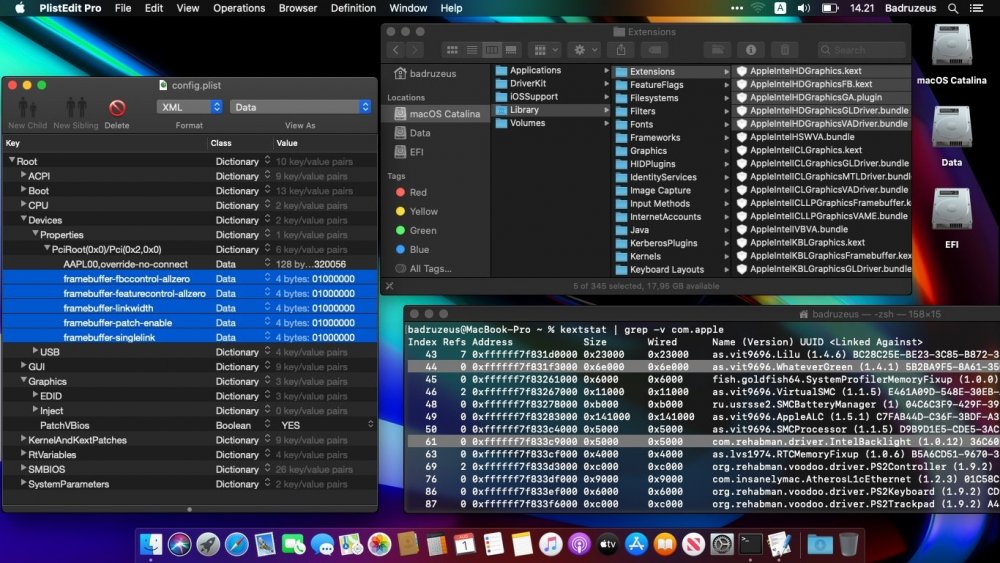Open the Finder group-by dropdown
The width and height of the screenshot is (1000, 563).
point(546,50)
